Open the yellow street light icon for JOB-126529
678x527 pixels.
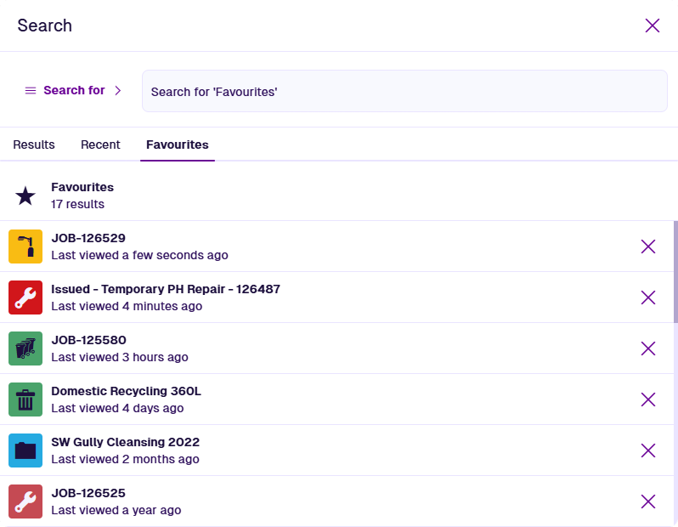coord(26,246)
